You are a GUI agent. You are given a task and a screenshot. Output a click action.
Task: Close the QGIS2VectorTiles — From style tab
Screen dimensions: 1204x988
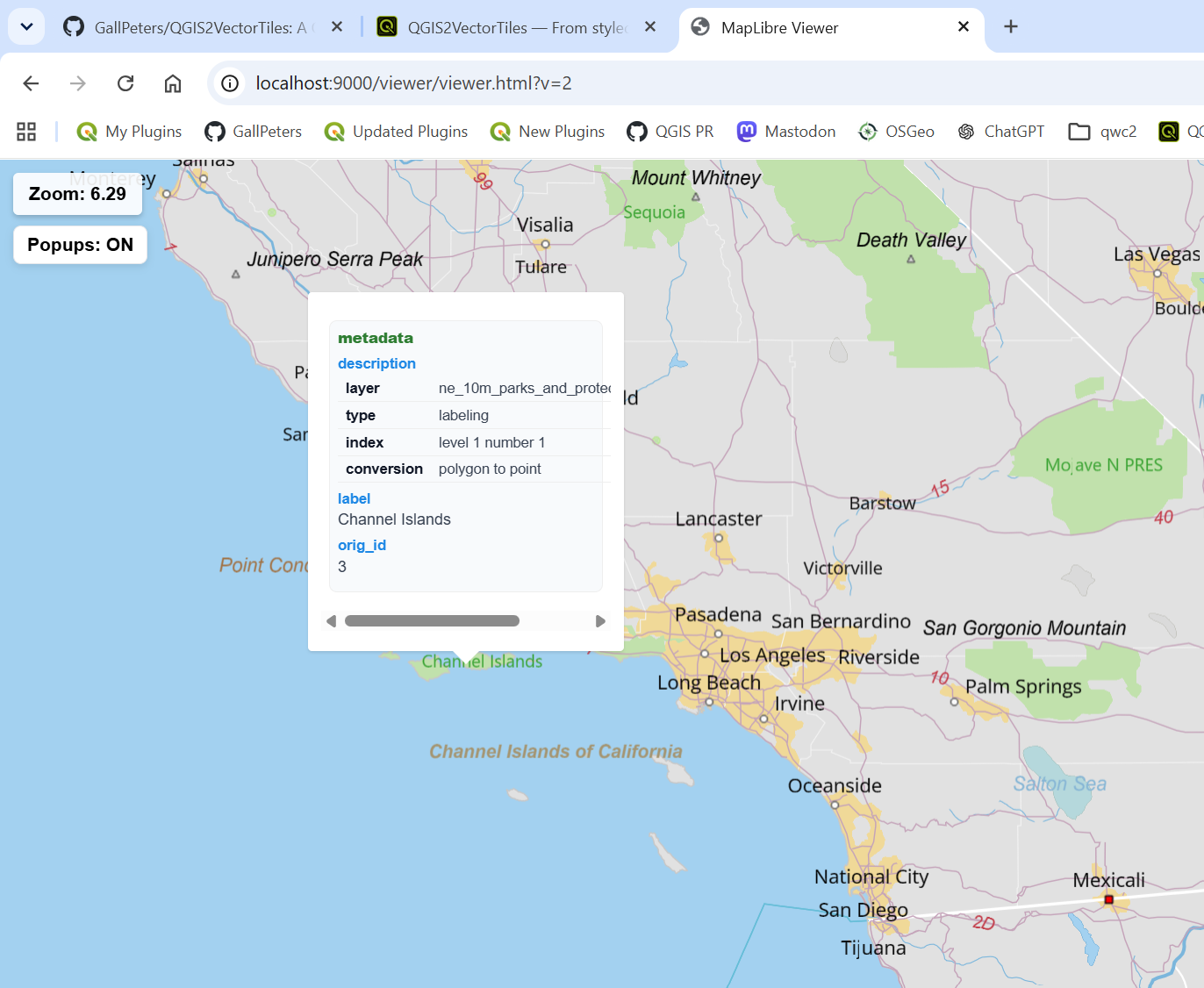(x=650, y=26)
